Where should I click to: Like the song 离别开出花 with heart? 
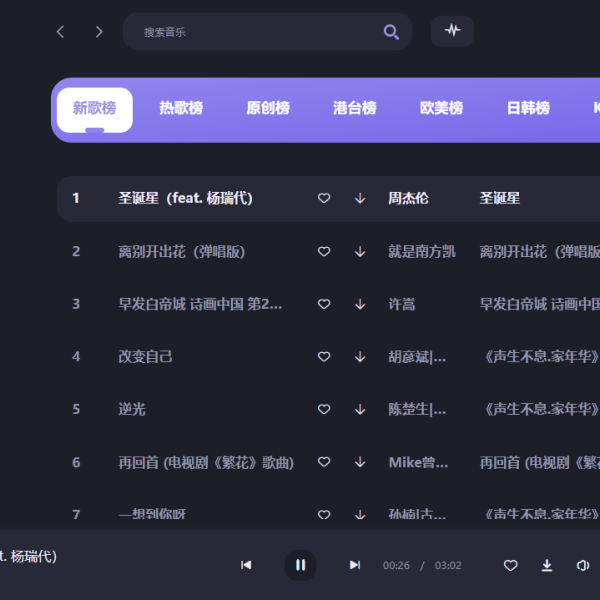(324, 252)
